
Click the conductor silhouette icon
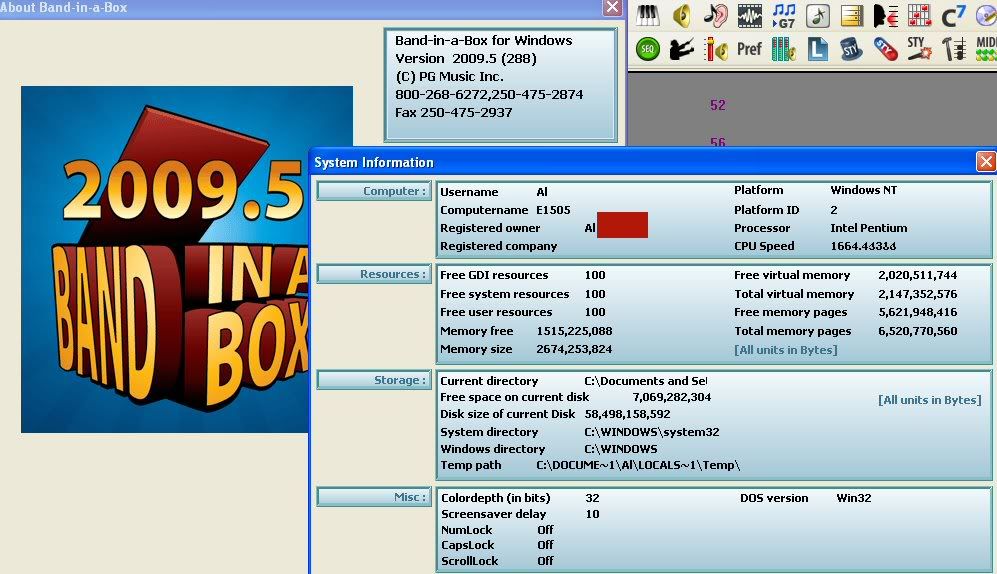[682, 49]
